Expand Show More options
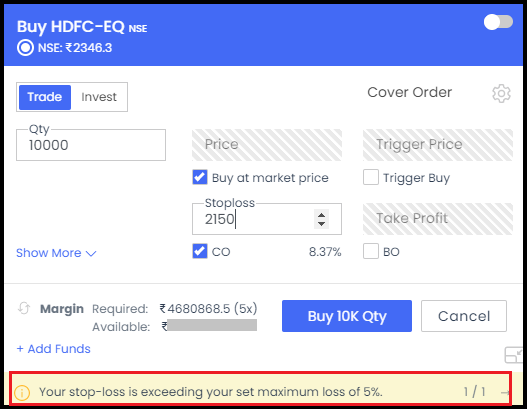This screenshot has width=527, height=409. (56, 253)
